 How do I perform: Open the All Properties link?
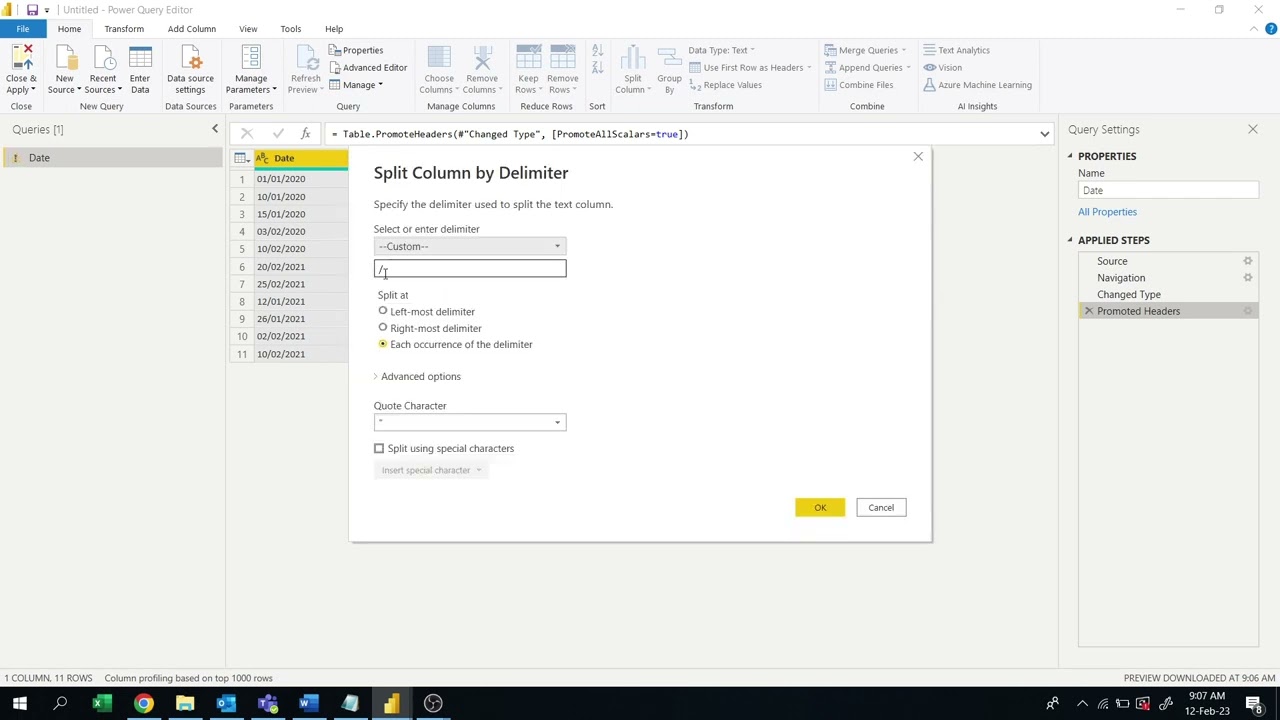coord(1107,212)
